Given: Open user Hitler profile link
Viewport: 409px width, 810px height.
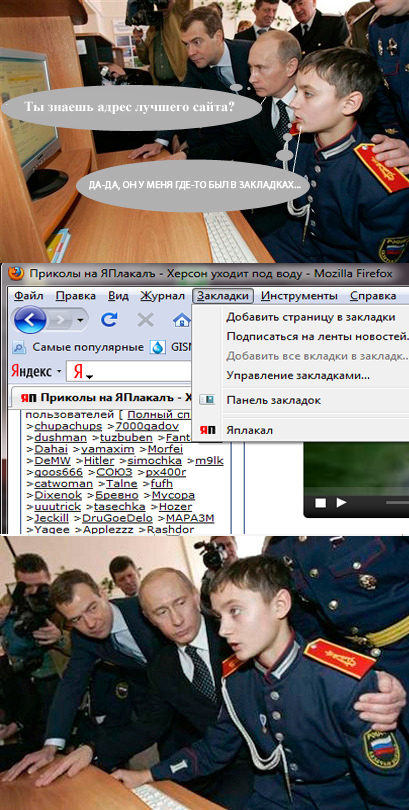Looking at the screenshot, I should pyautogui.click(x=99, y=460).
